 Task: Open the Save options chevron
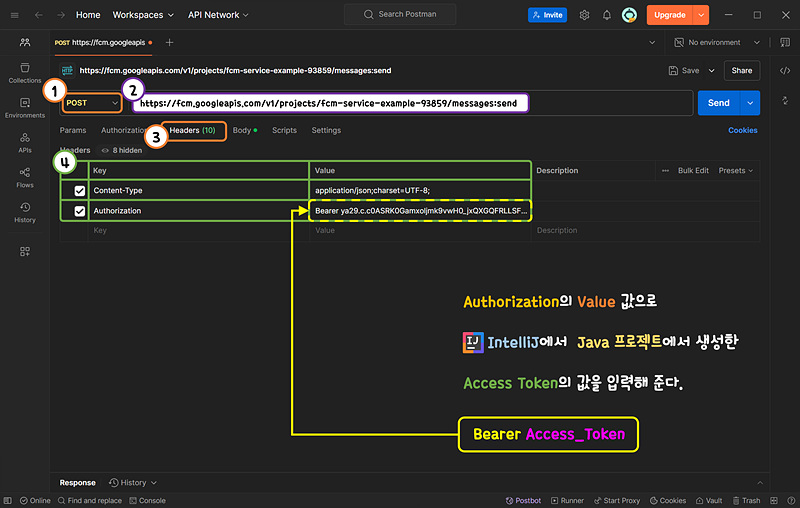pos(711,70)
